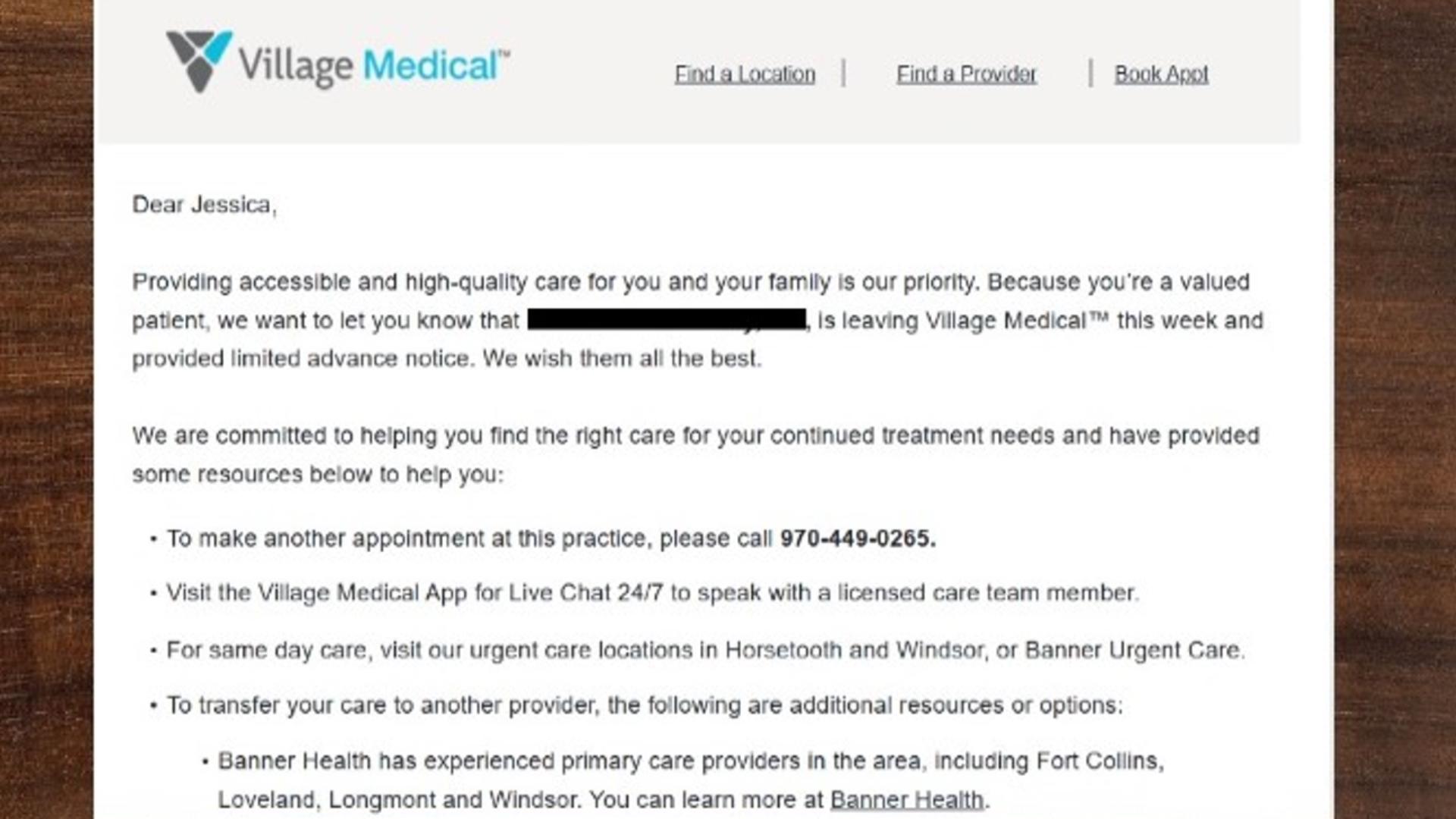The width and height of the screenshot is (1456, 819).
Task: Click the greeting line Dear Jessica
Action: click(x=203, y=204)
